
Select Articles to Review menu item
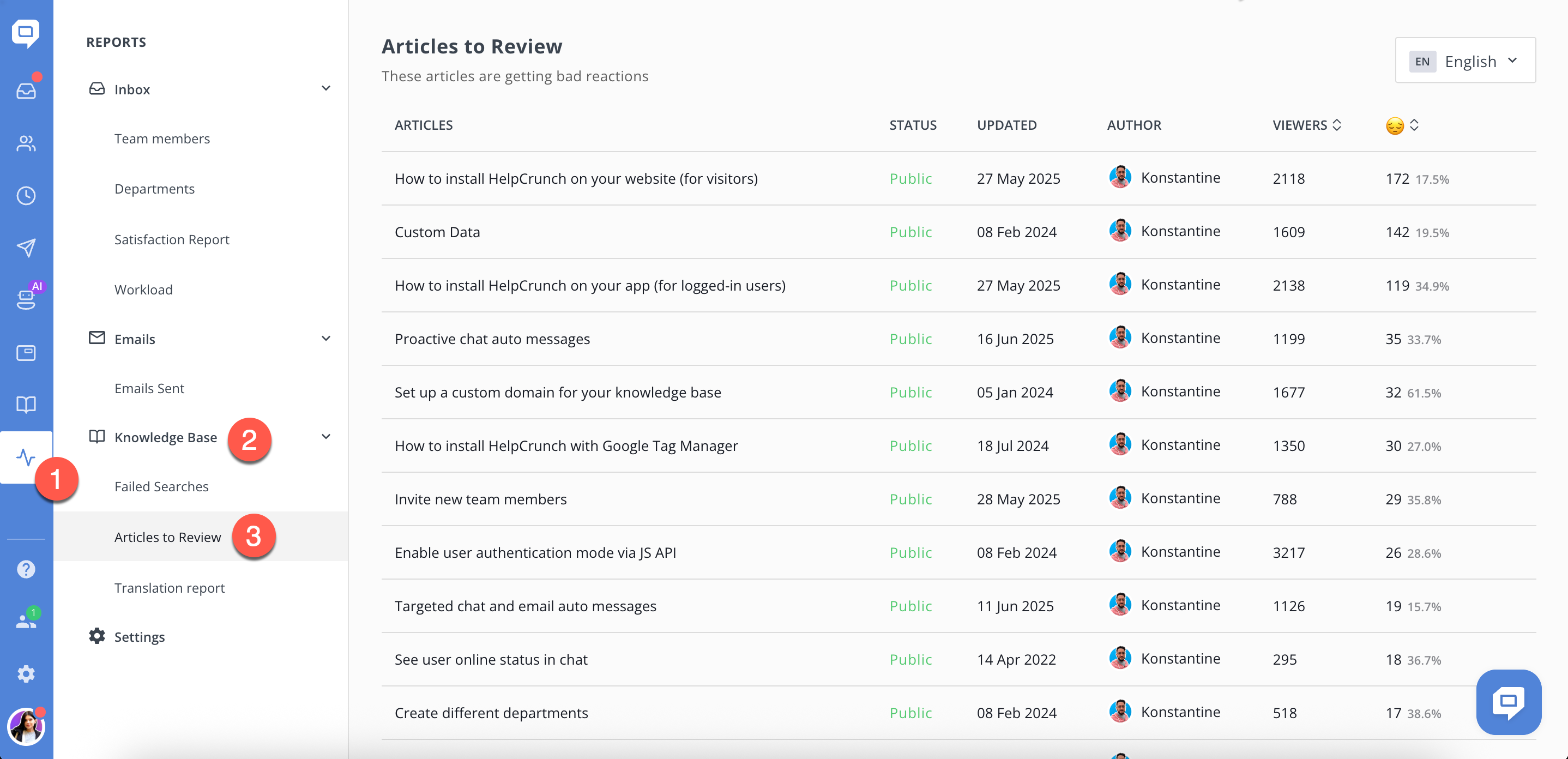click(201, 536)
